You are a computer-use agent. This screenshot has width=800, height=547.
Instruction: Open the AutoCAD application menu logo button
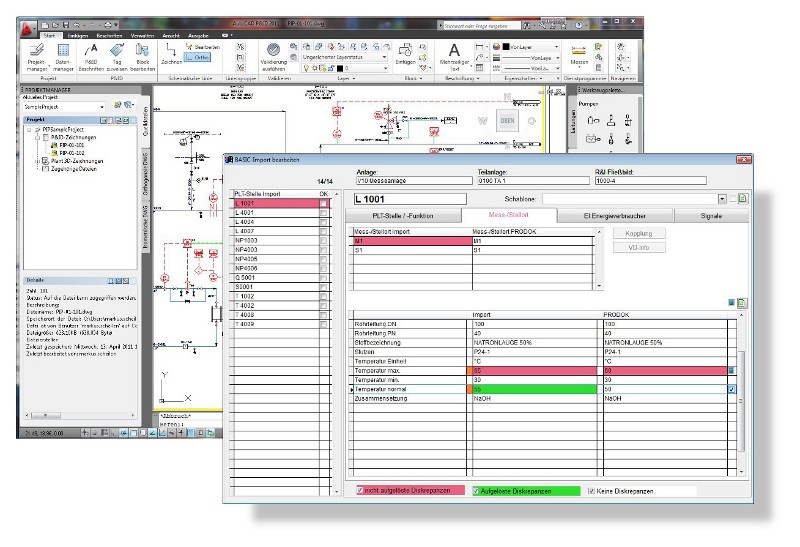point(27,30)
